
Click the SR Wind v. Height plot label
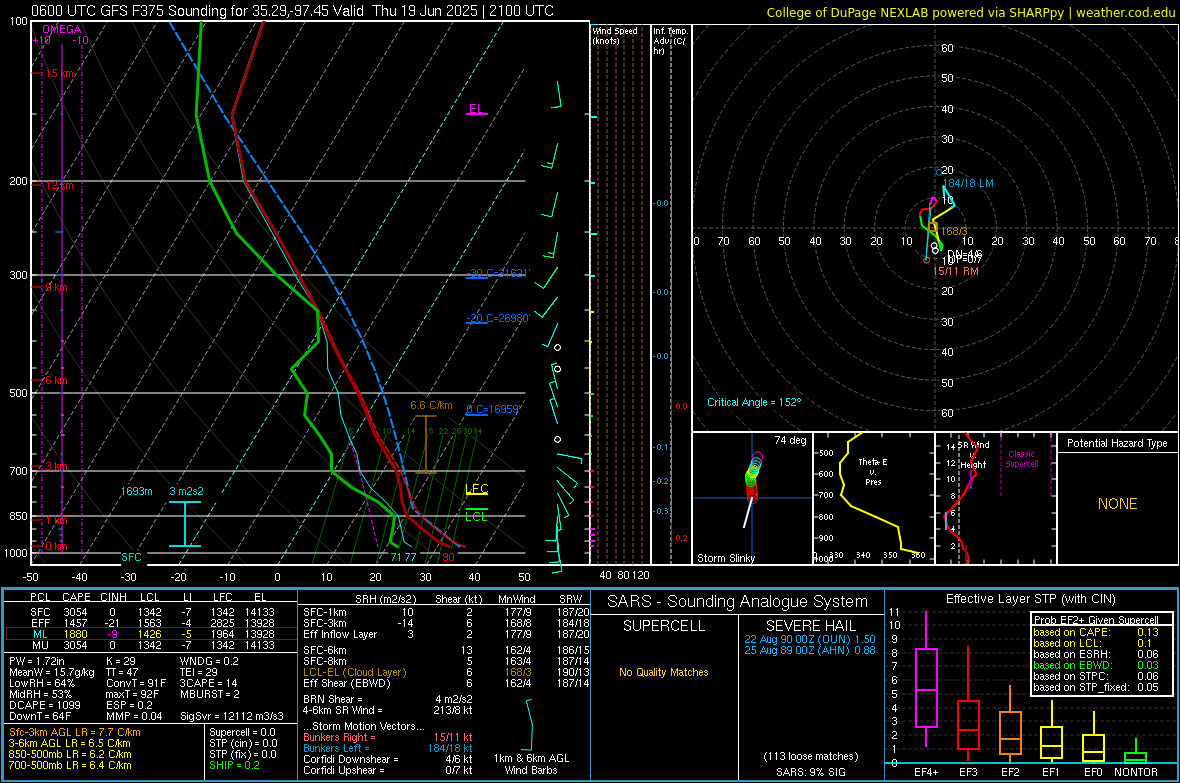pos(973,455)
